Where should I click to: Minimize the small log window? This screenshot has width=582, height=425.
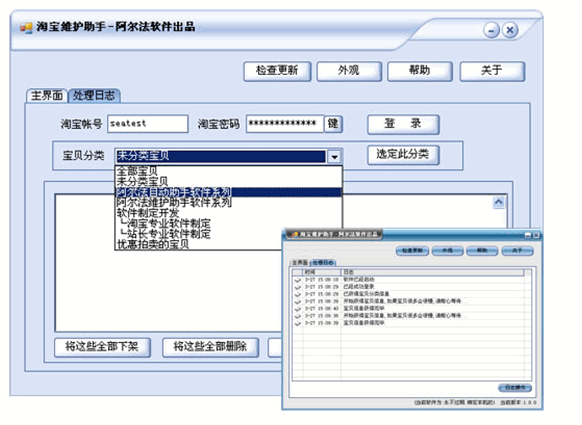pyautogui.click(x=528, y=235)
